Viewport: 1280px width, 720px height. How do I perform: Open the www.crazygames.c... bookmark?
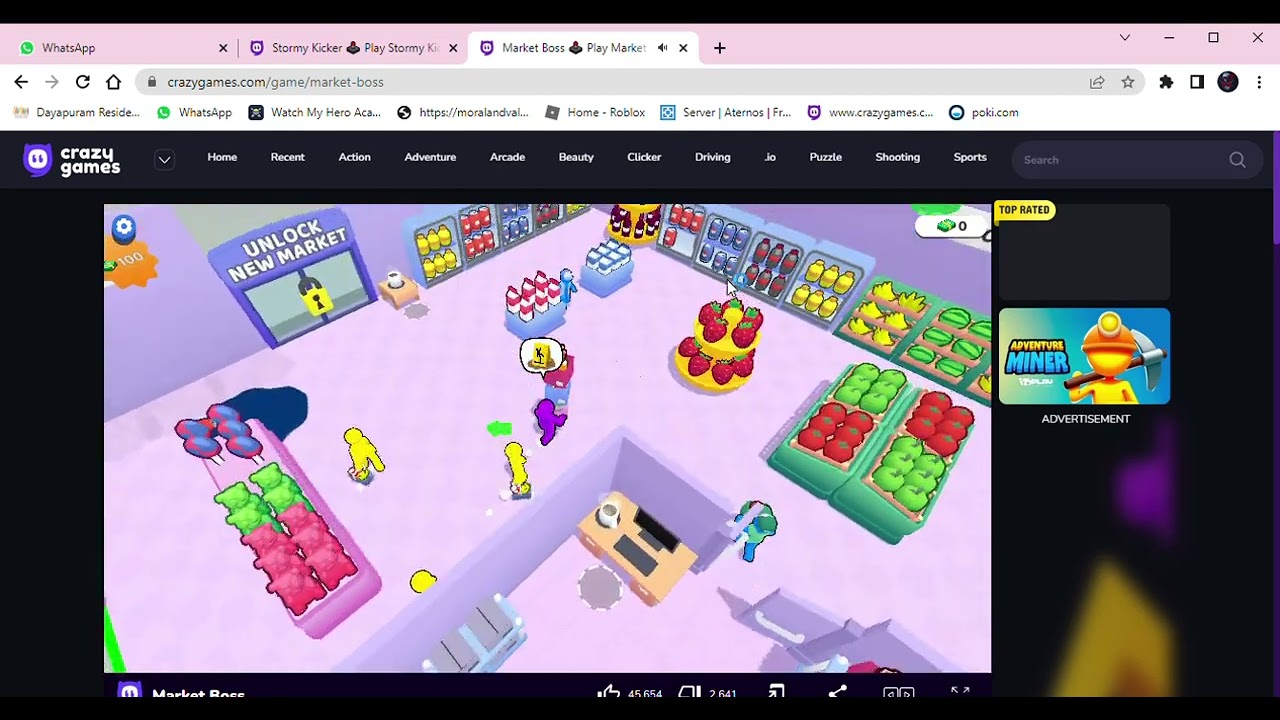[870, 113]
